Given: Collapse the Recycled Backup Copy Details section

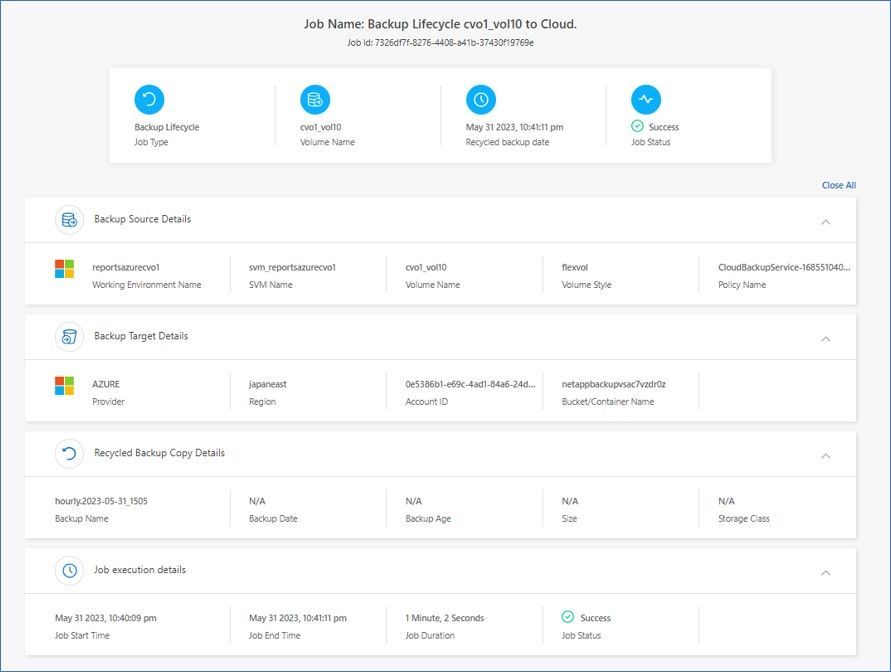Looking at the screenshot, I should tap(825, 455).
